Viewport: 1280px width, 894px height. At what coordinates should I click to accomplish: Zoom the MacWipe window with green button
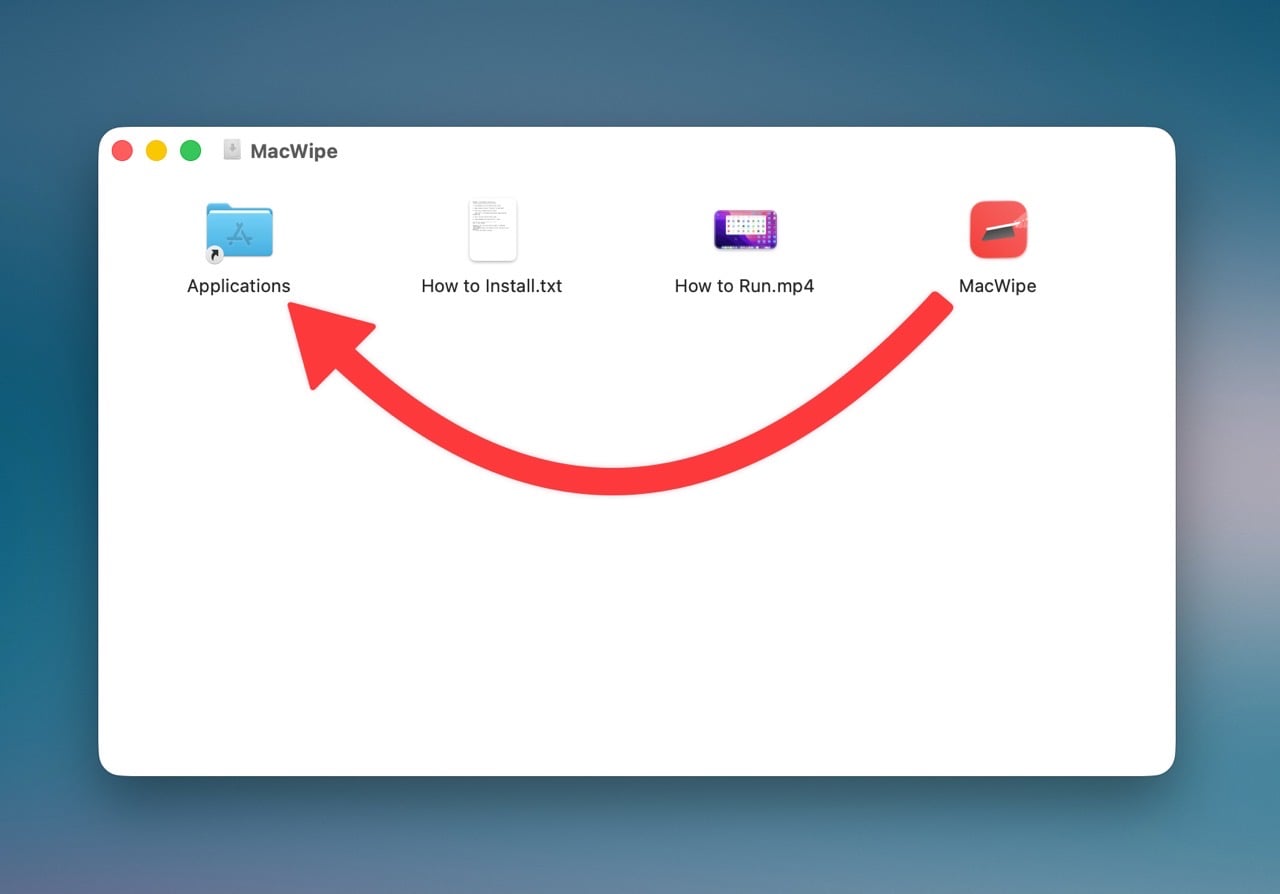(x=190, y=151)
